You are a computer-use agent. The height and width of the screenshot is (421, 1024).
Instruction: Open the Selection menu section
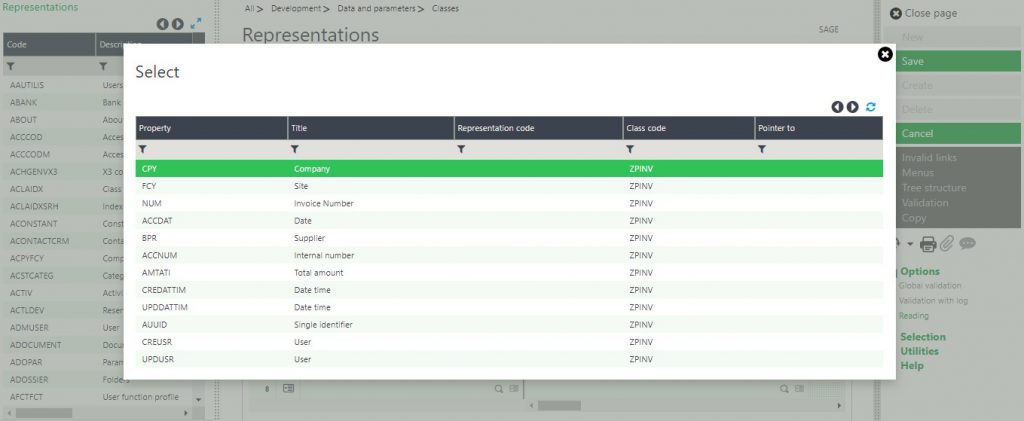point(922,337)
